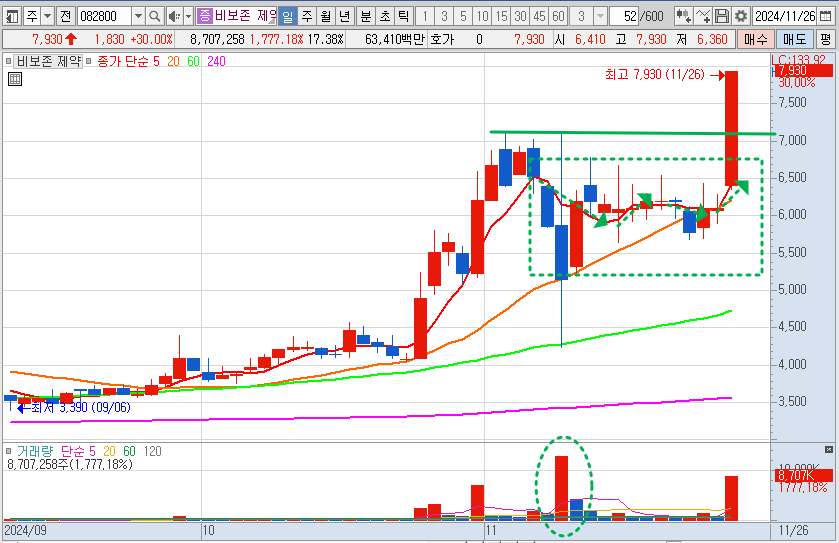
Task: Select the 초 second chart period
Action: click(x=385, y=17)
